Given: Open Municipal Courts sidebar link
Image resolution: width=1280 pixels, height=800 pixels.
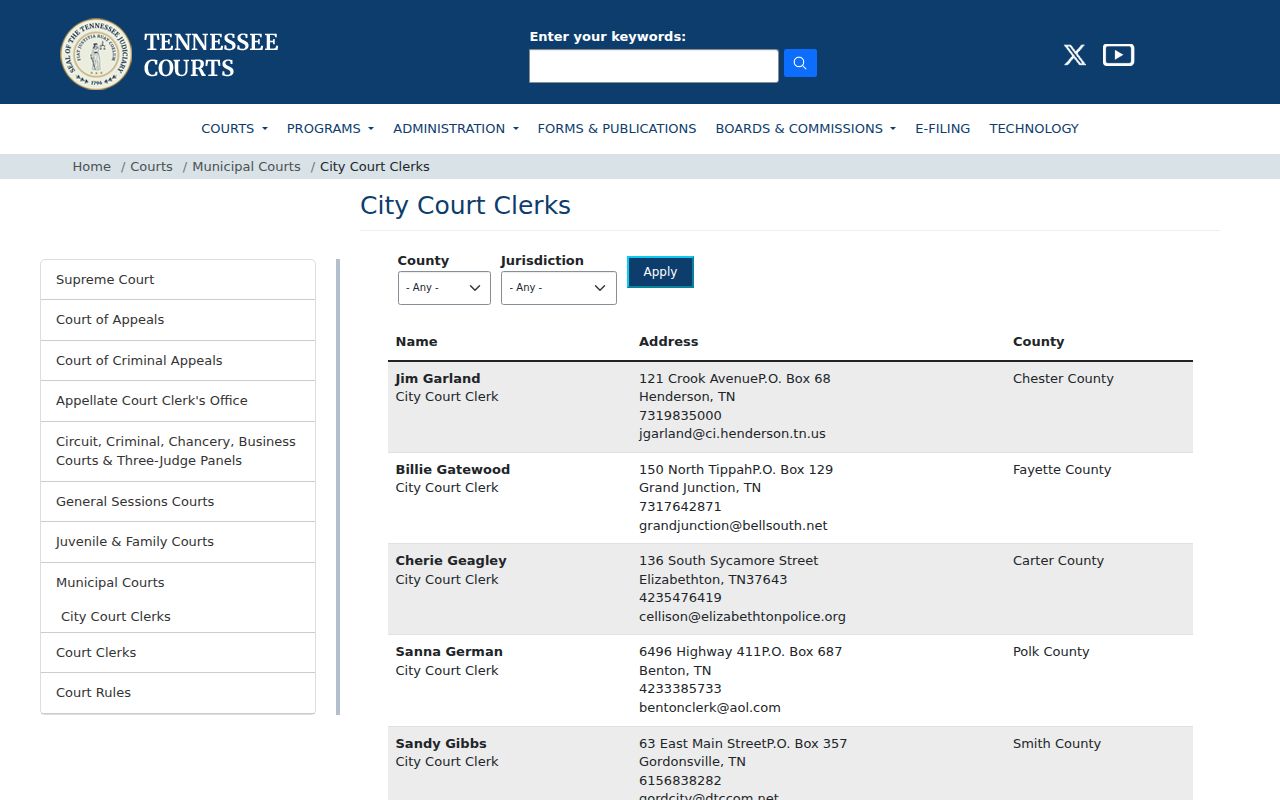Looking at the screenshot, I should click(110, 583).
